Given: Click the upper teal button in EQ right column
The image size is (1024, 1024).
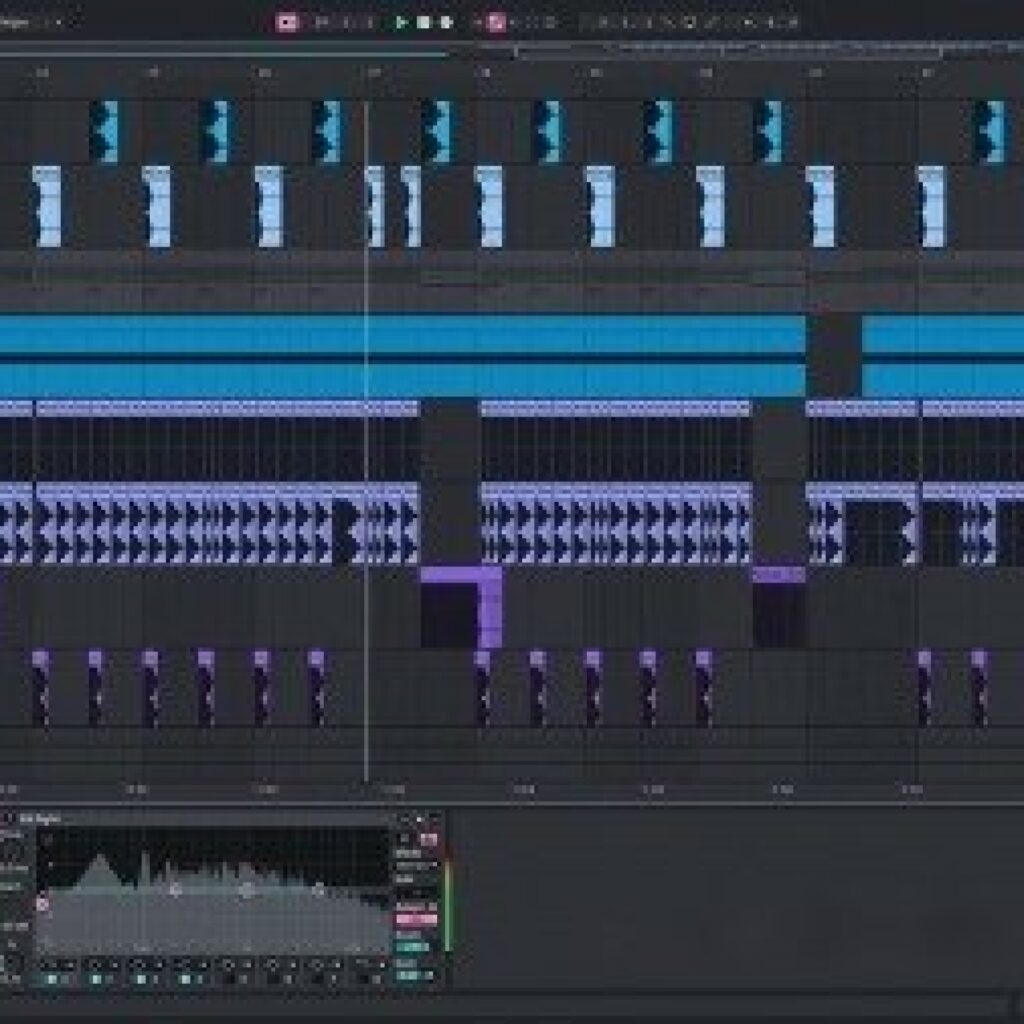Looking at the screenshot, I should point(412,946).
